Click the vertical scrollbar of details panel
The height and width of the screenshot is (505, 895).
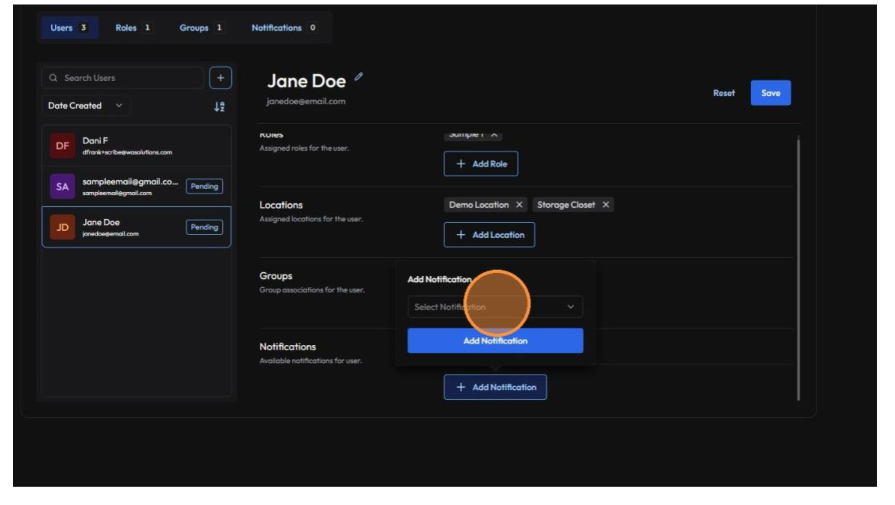click(x=798, y=268)
